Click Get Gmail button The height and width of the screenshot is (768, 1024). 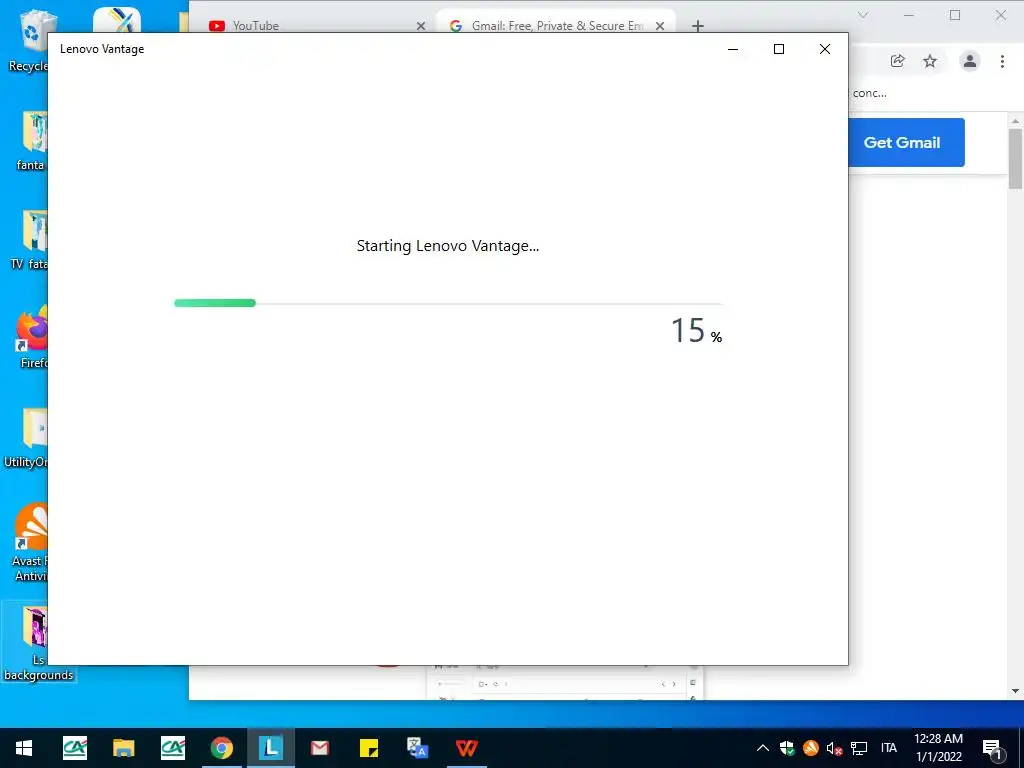click(906, 142)
